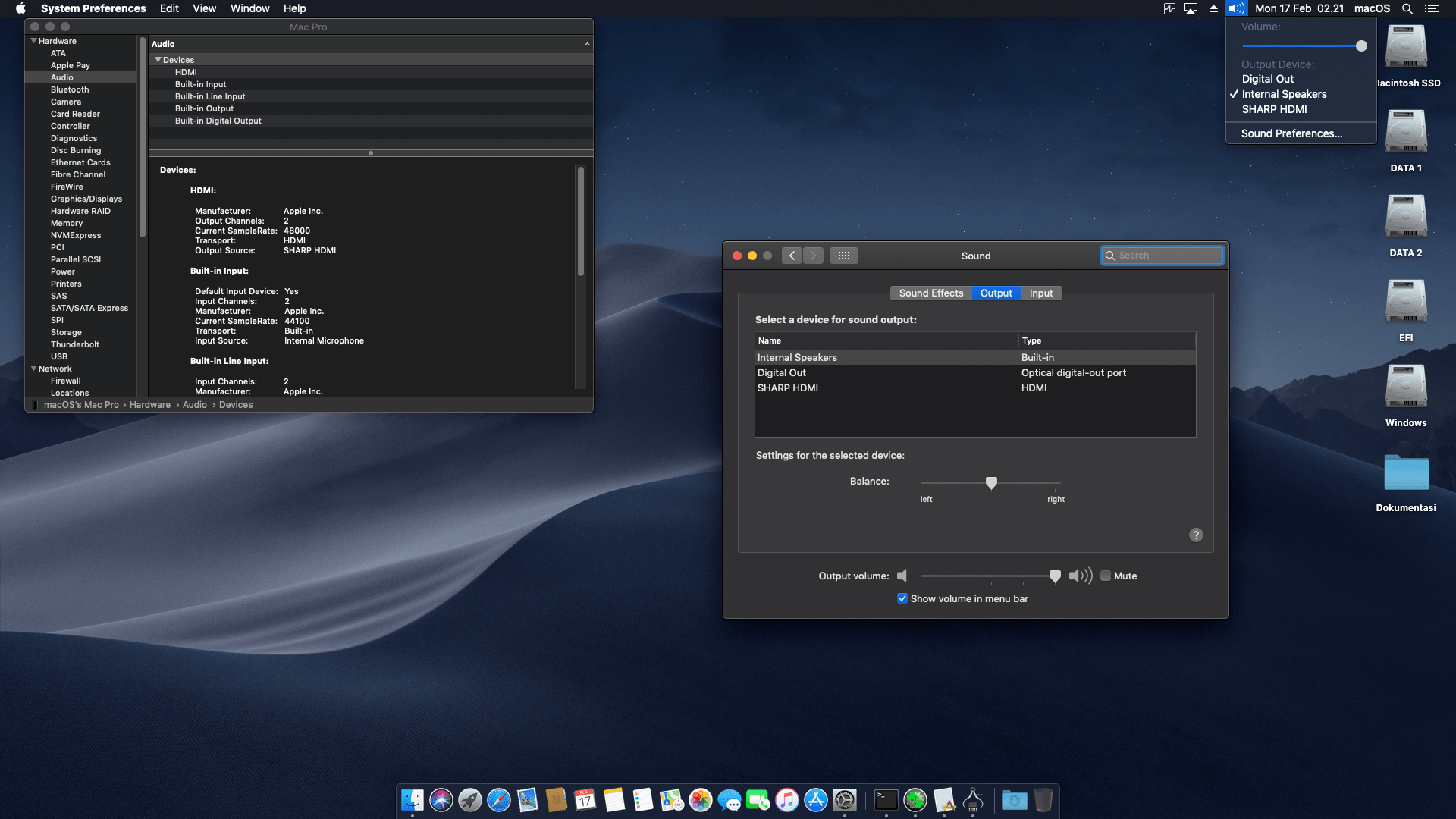Screen dimensions: 1456x819
Task: Click the devices detail pane scrollbar
Action: (x=581, y=221)
